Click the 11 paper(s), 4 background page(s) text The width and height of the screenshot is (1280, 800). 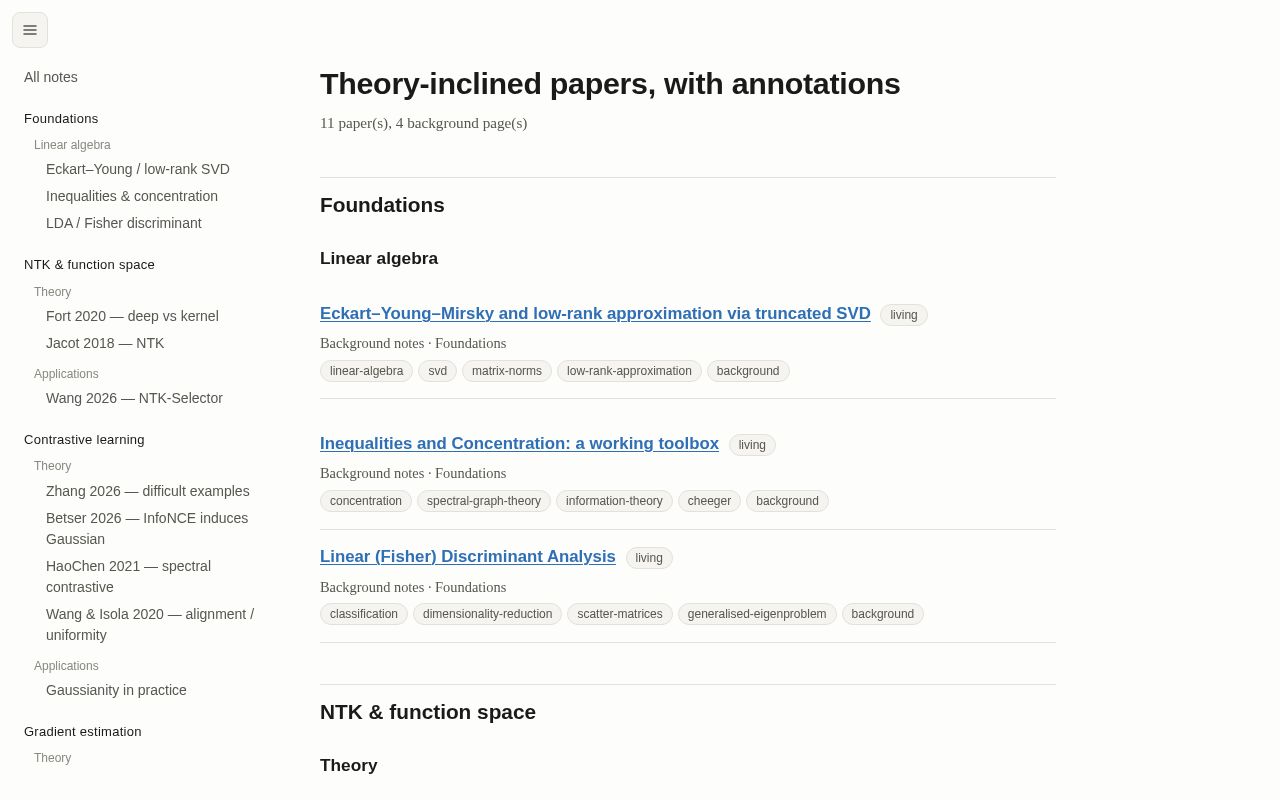423,123
